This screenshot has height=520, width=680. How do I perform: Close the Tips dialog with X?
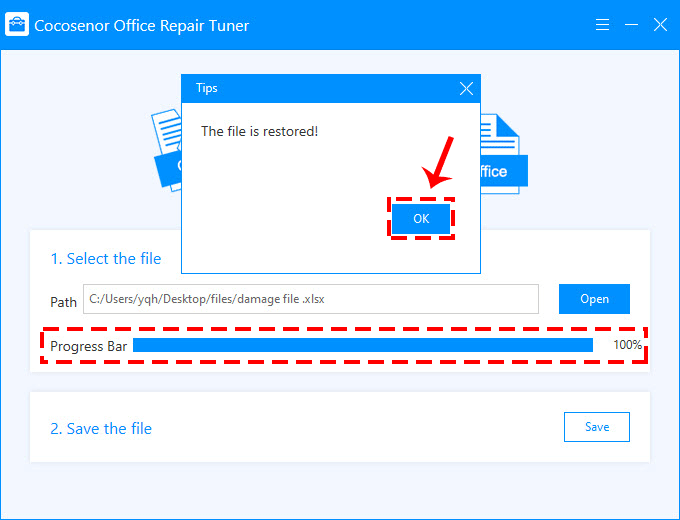(466, 88)
